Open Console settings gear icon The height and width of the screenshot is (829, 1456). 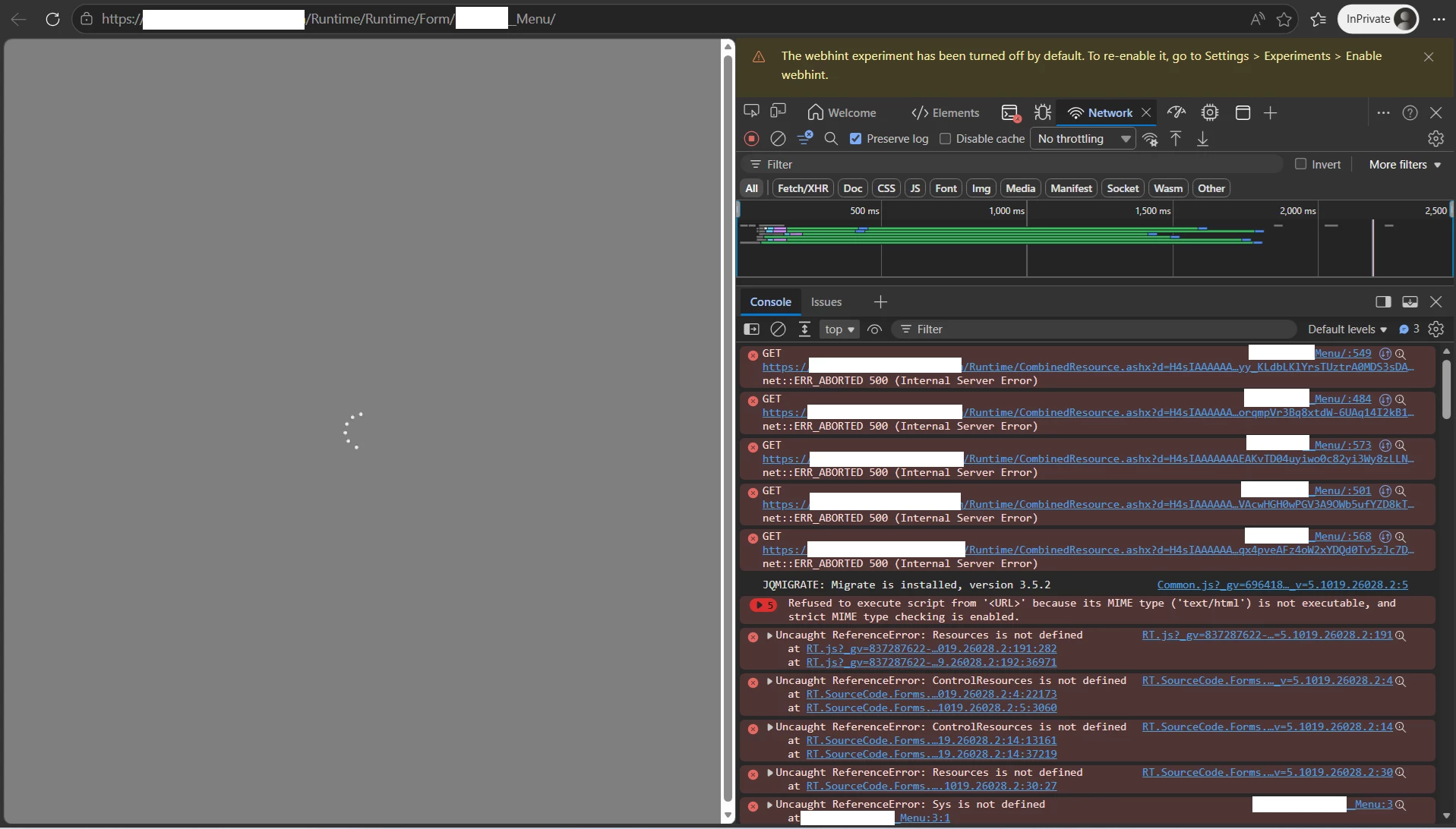coord(1435,329)
